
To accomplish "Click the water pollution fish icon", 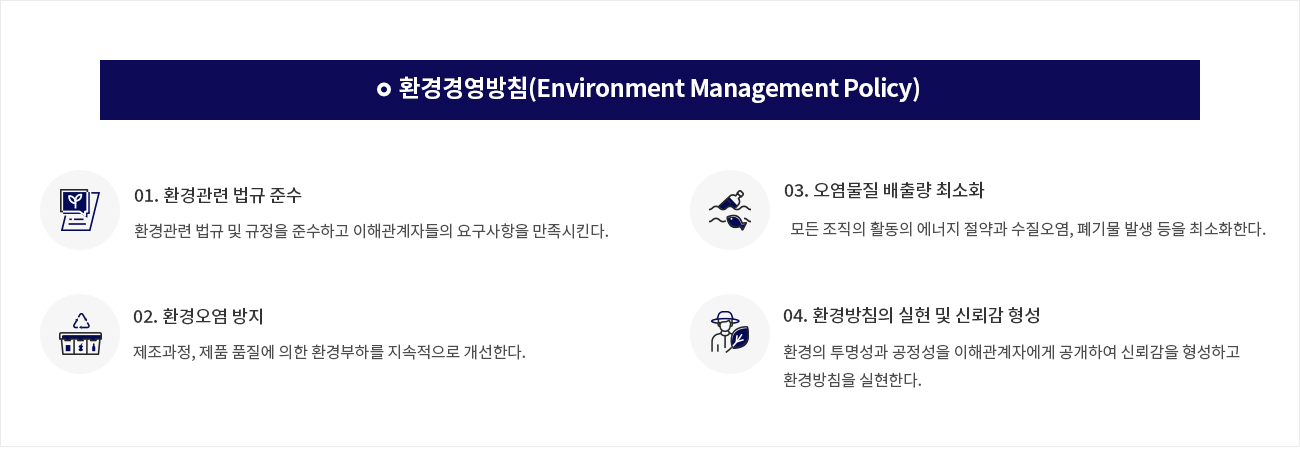I will pos(730,210).
